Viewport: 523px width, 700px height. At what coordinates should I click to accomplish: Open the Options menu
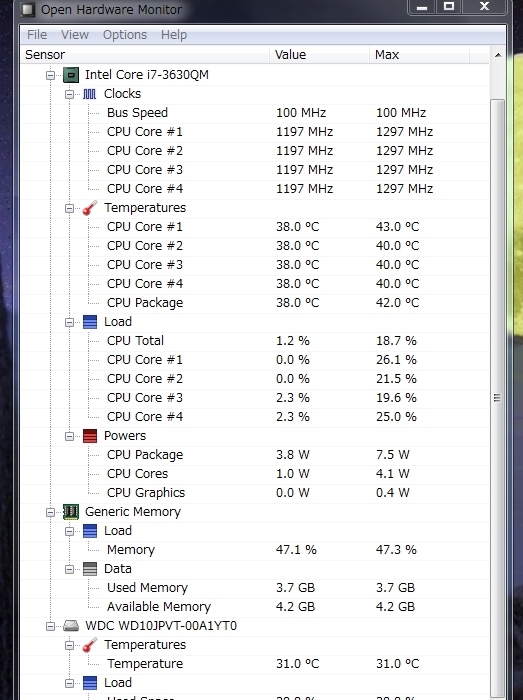[x=125, y=35]
